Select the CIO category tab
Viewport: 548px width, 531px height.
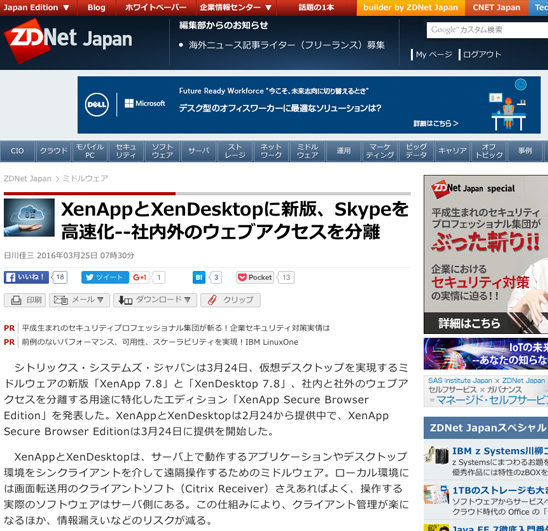[x=17, y=151]
